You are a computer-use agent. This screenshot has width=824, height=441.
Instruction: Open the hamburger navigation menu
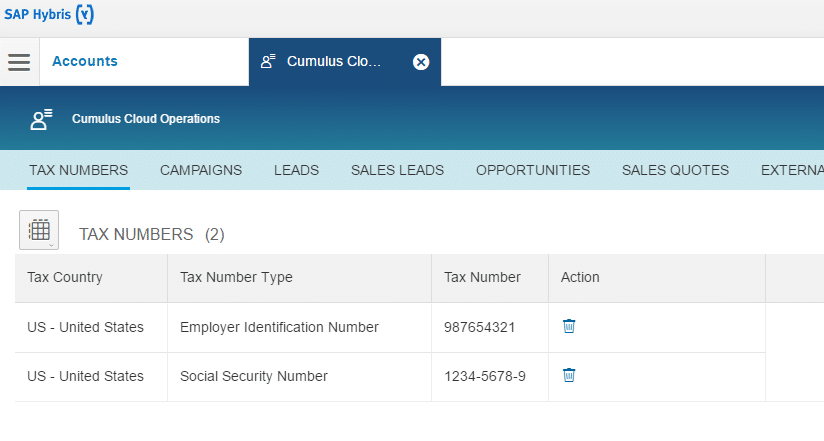coord(19,62)
